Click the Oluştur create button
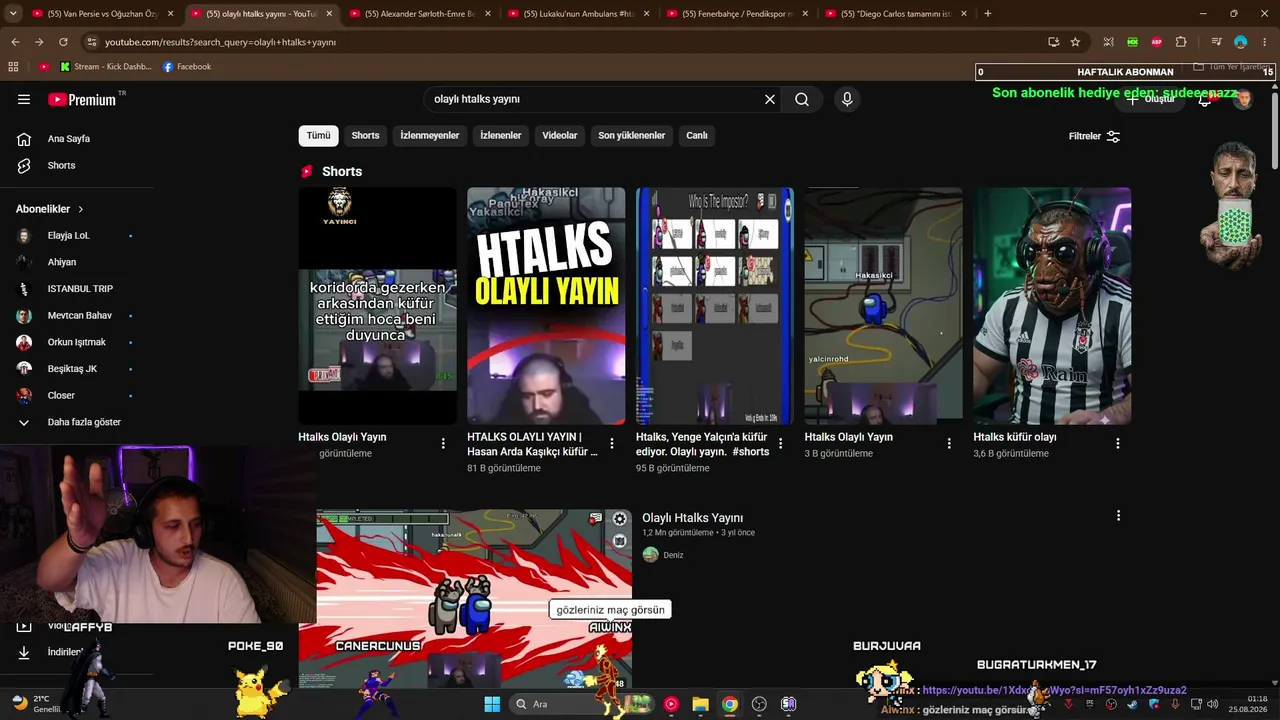Image resolution: width=1280 pixels, height=720 pixels. click(1151, 99)
